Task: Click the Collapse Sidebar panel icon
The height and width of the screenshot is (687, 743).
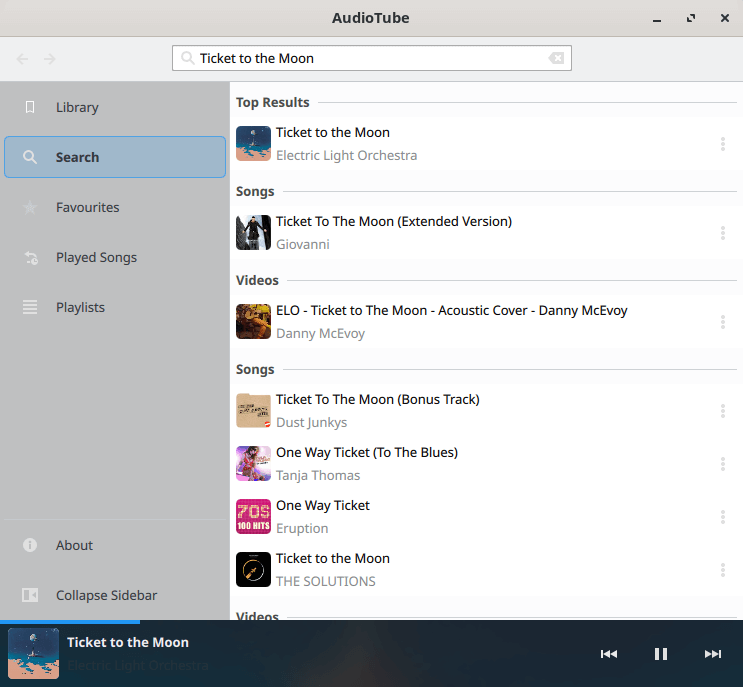Action: pyautogui.click(x=30, y=595)
